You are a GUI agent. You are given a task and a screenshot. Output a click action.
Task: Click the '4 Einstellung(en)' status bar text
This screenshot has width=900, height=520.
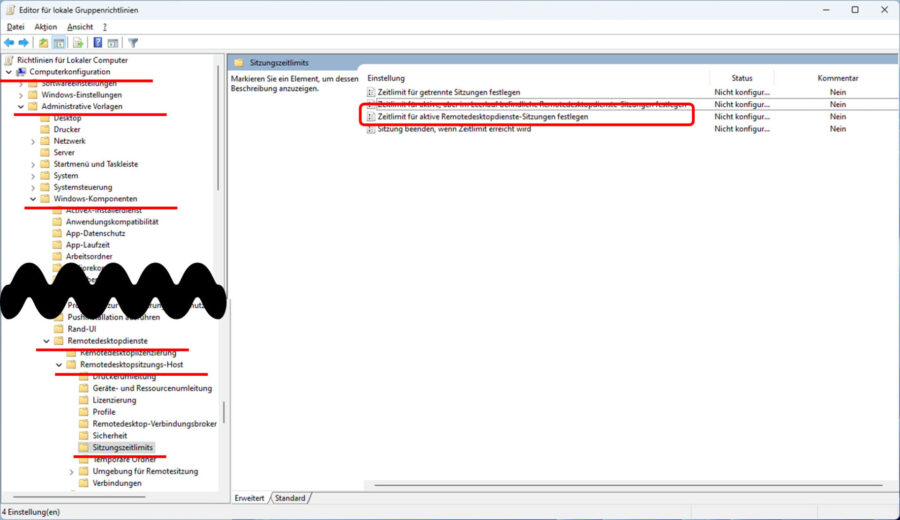pos(31,512)
